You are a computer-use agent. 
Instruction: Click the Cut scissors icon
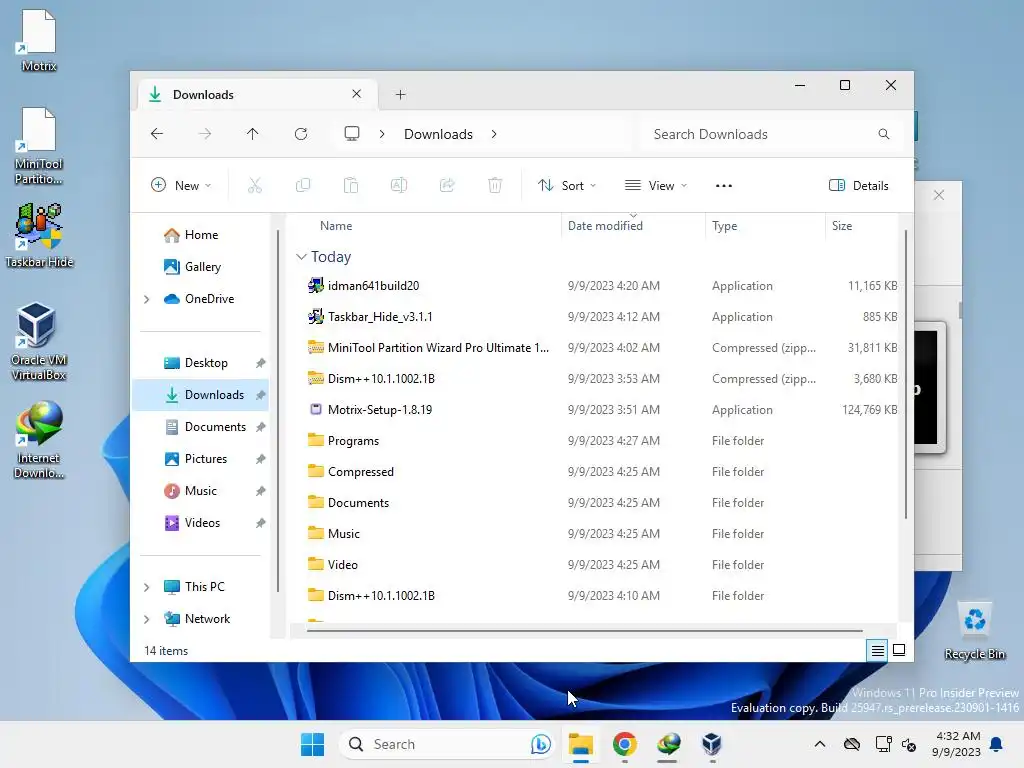255,185
